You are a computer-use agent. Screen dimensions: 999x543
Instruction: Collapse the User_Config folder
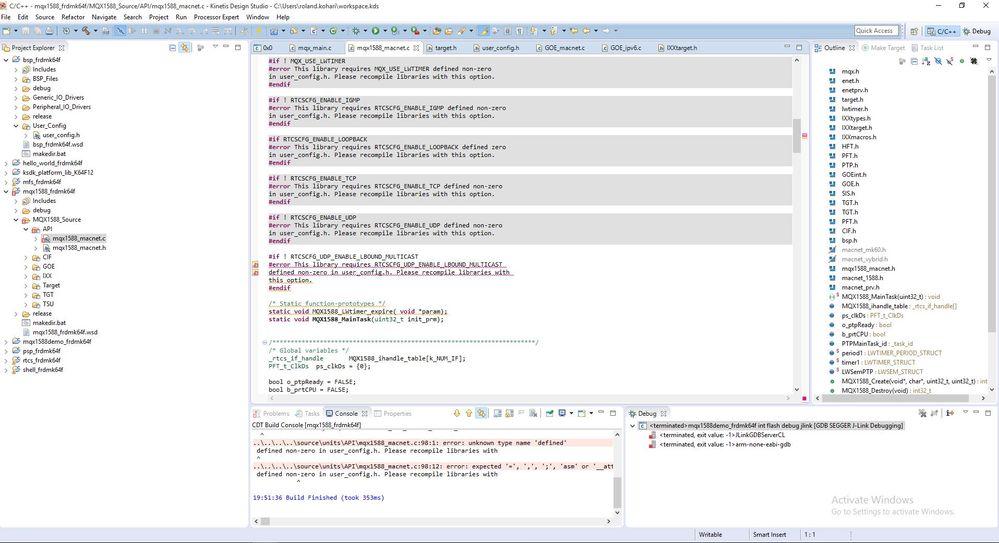point(16,126)
